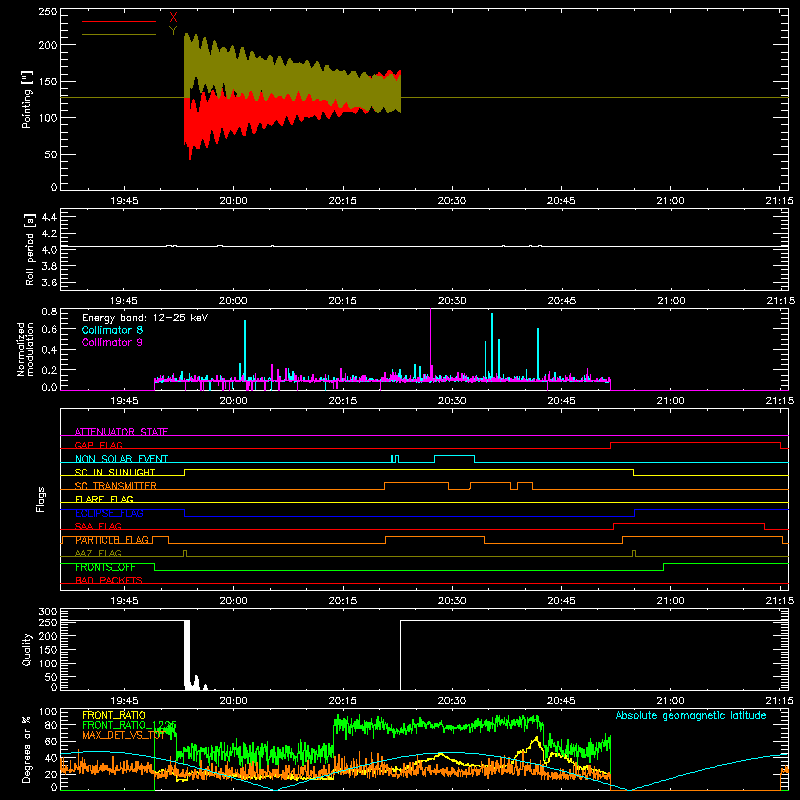This screenshot has width=800, height=800.
Task: Click the 19:45 tick label under modulation plot
Action: point(124,401)
